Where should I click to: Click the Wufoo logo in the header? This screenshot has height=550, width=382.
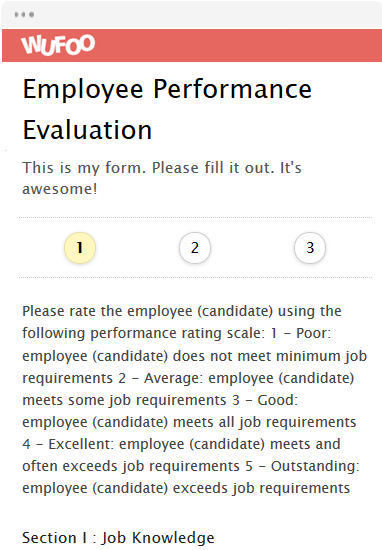(x=58, y=45)
